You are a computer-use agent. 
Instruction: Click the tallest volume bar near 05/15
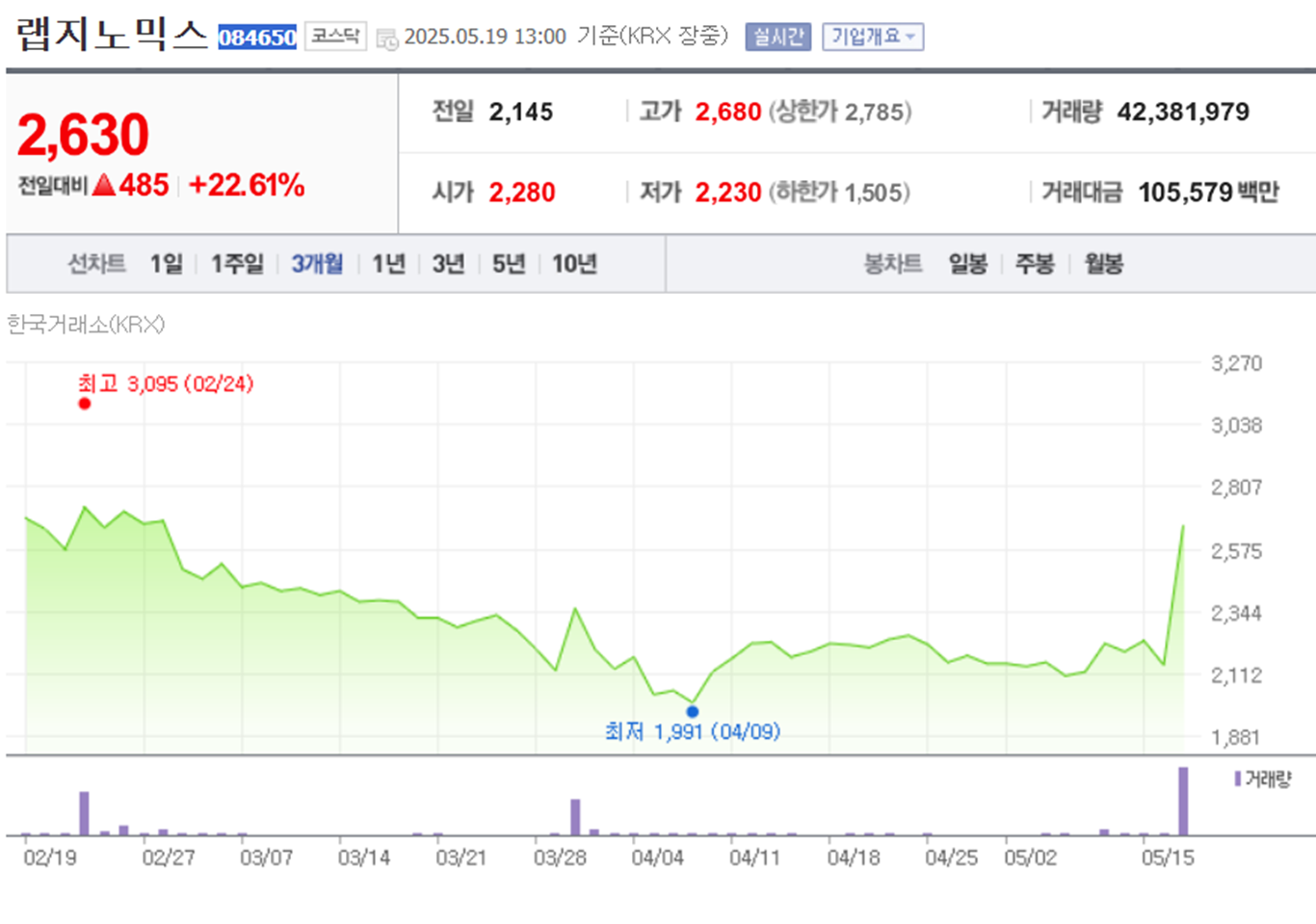[1184, 801]
